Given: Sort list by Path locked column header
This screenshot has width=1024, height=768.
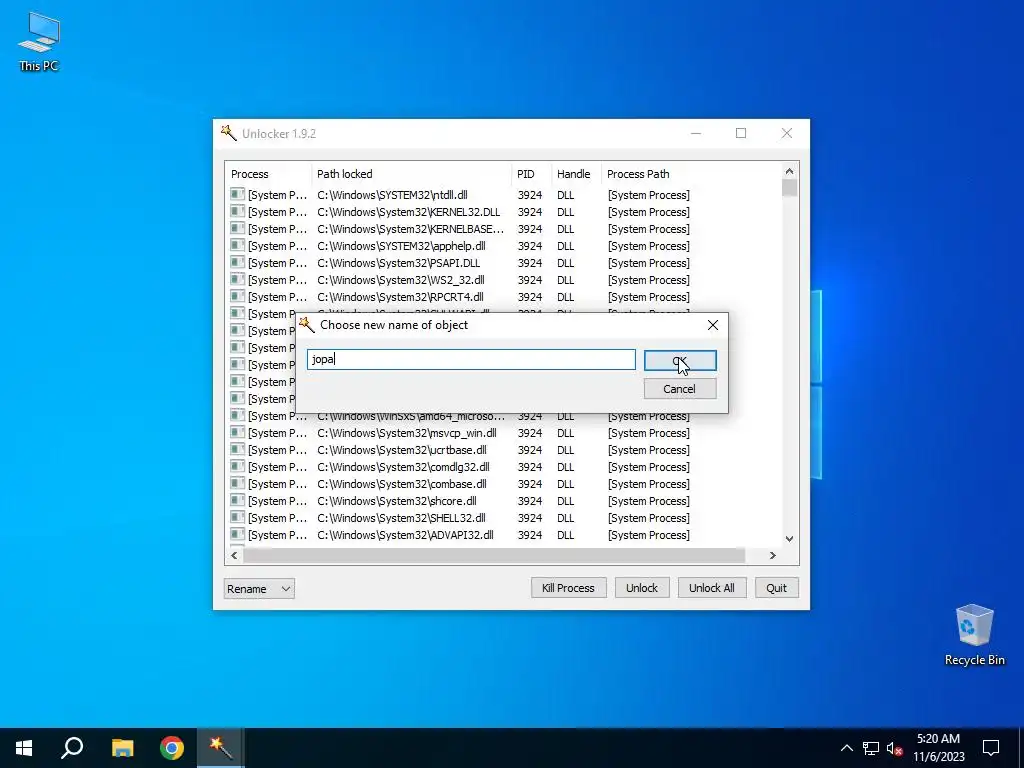Looking at the screenshot, I should point(411,174).
